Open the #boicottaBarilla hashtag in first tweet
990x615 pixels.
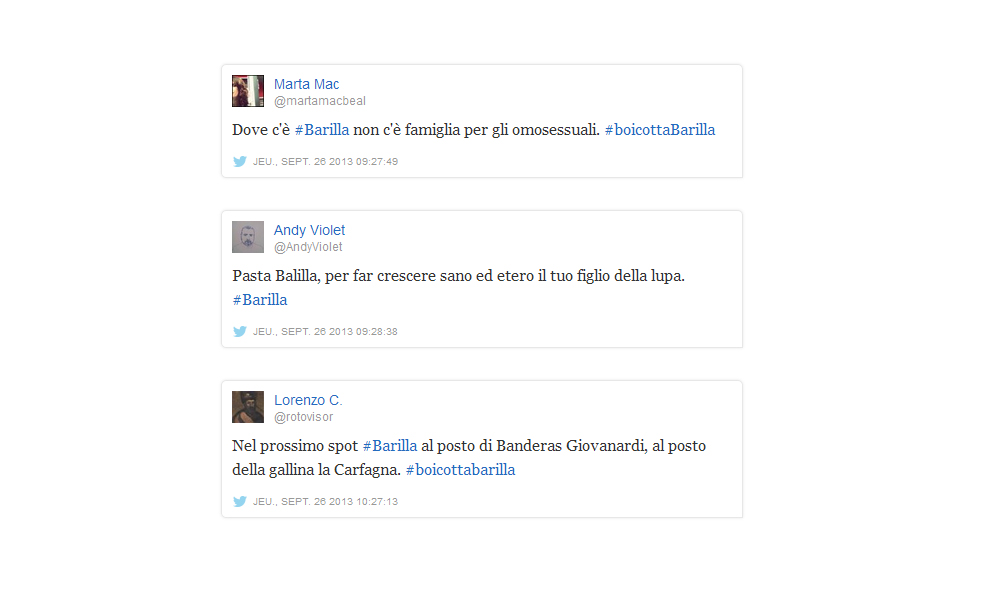(660, 130)
